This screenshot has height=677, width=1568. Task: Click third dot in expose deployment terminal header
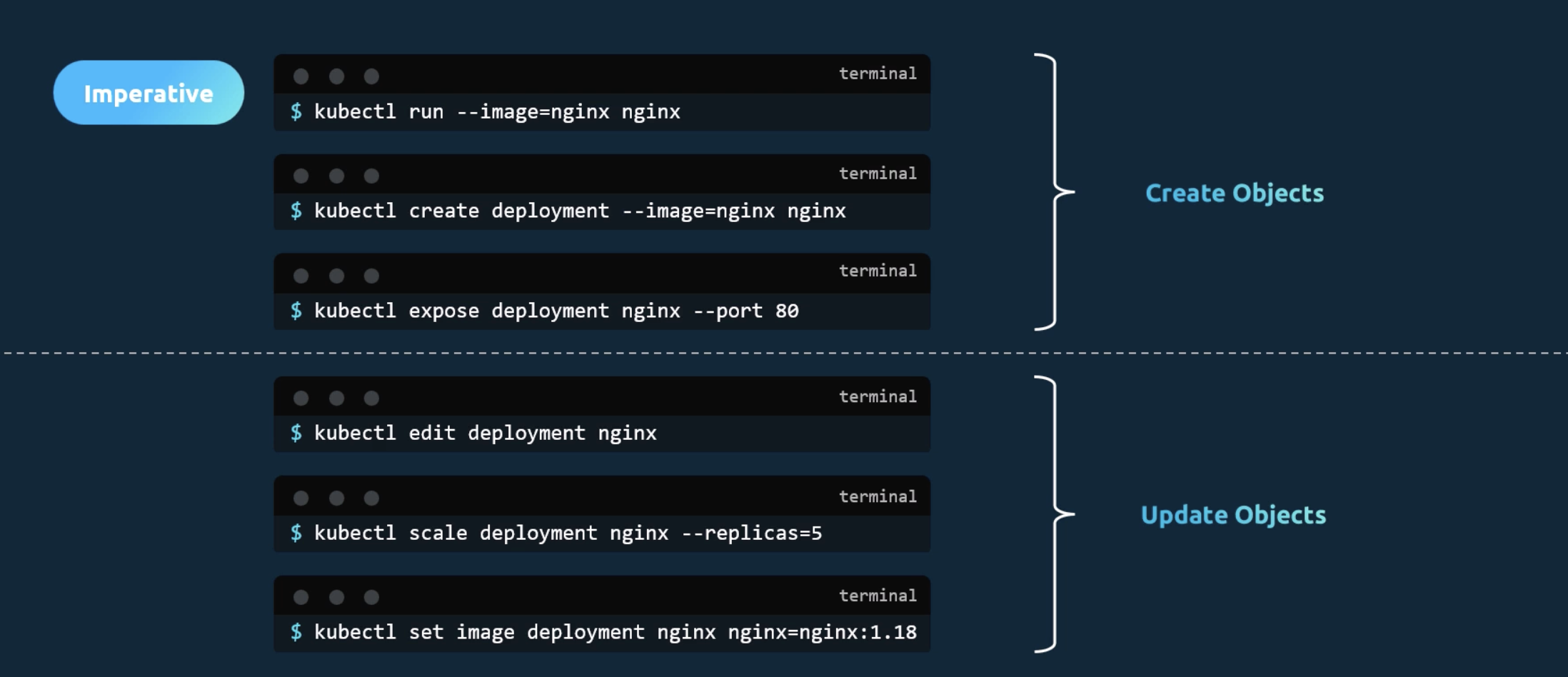(371, 276)
